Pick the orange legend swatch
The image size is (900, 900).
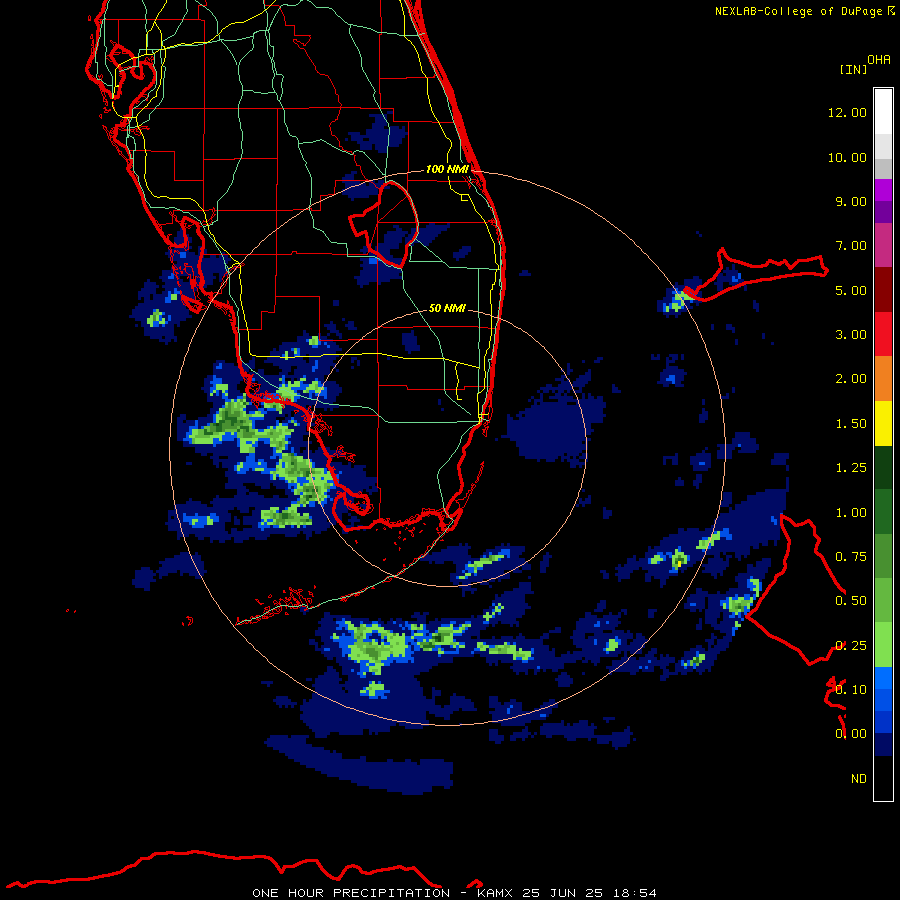point(883,379)
